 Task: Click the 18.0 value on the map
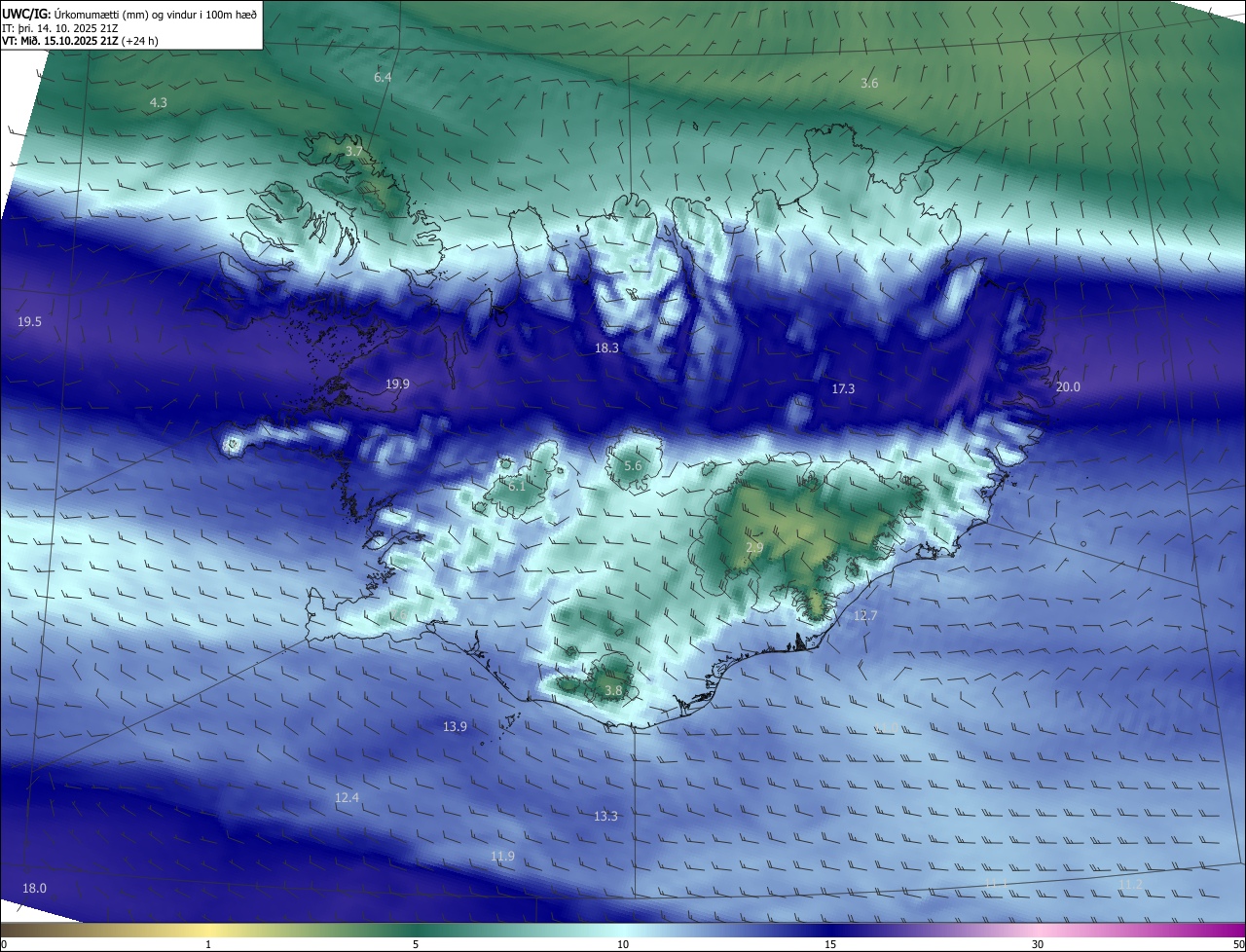[x=34, y=888]
